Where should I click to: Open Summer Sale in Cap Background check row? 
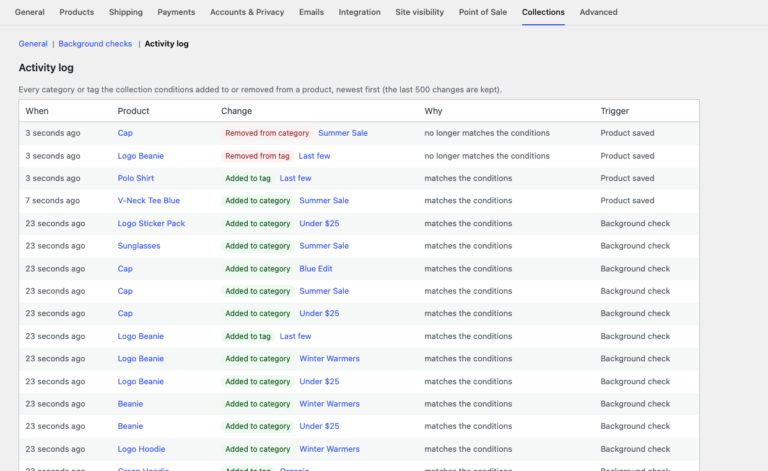[324, 291]
